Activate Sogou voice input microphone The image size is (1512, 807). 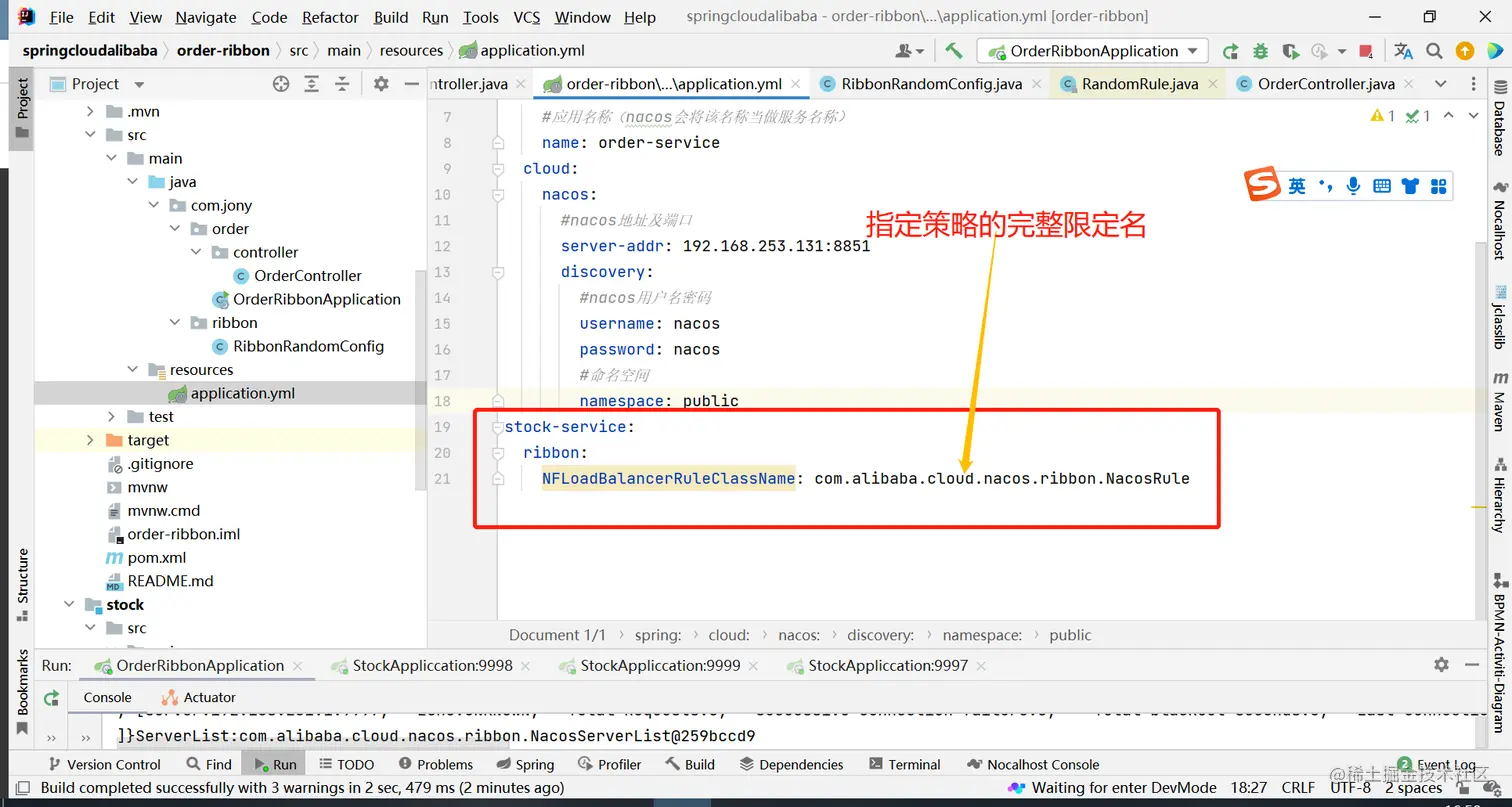(1353, 185)
